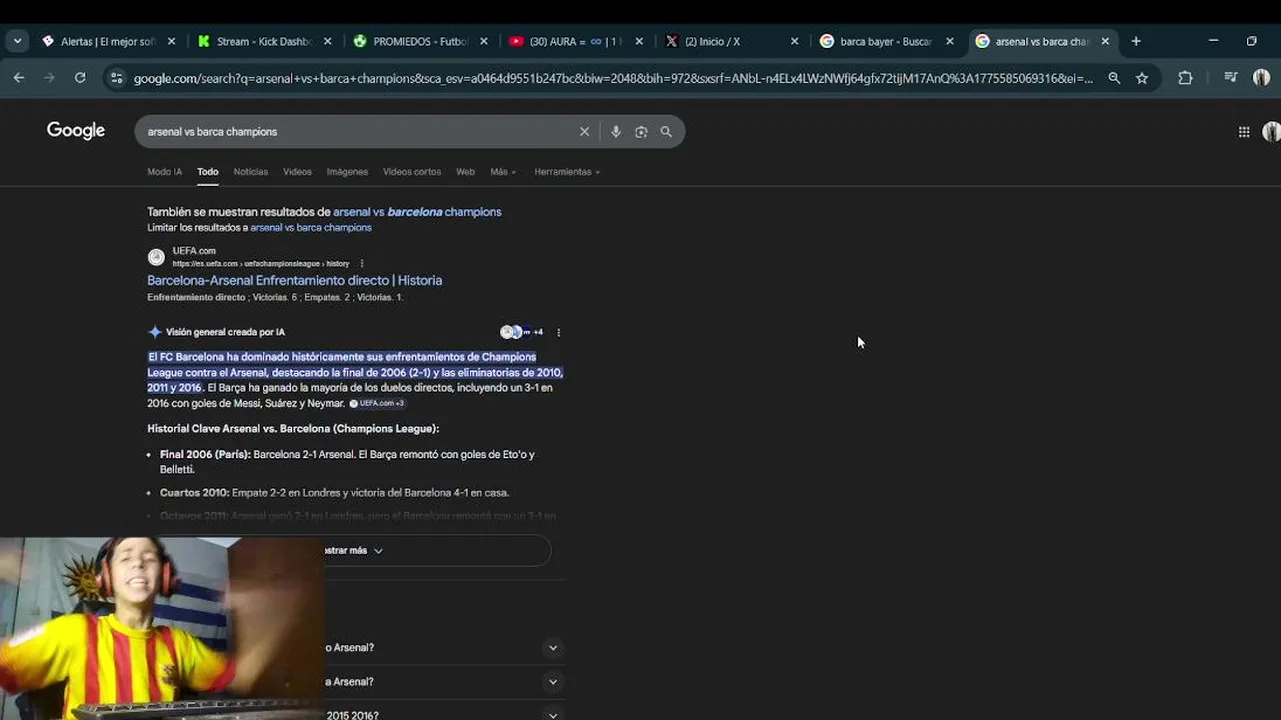Select the Modo IA search filter
Screen dimensions: 1281x720
165,172
